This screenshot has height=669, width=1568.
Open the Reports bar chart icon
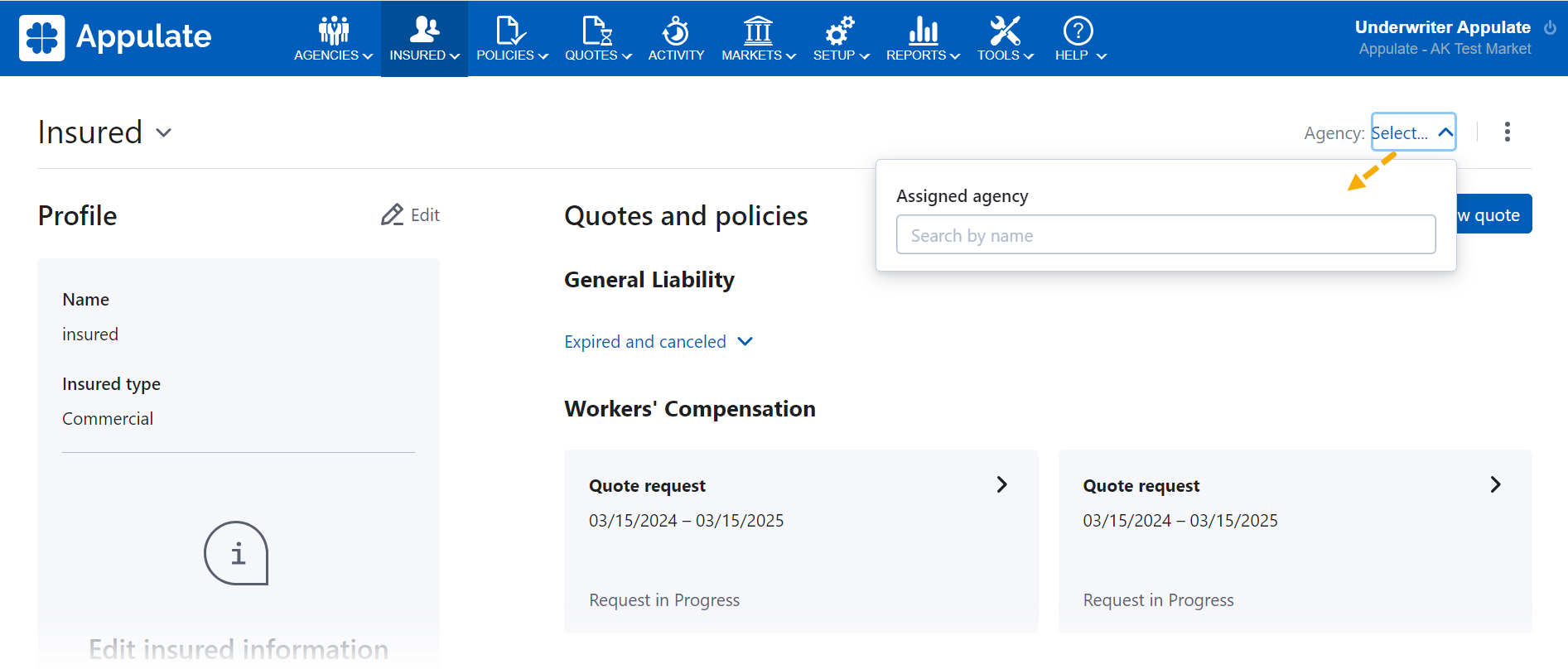[x=923, y=31]
